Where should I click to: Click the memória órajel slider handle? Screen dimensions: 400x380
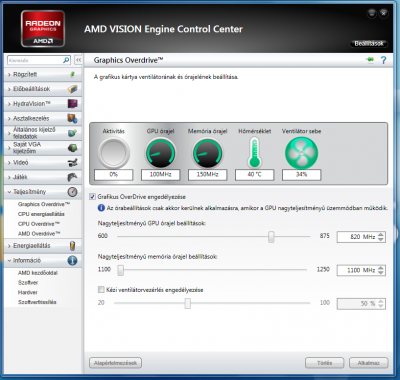(x=121, y=270)
